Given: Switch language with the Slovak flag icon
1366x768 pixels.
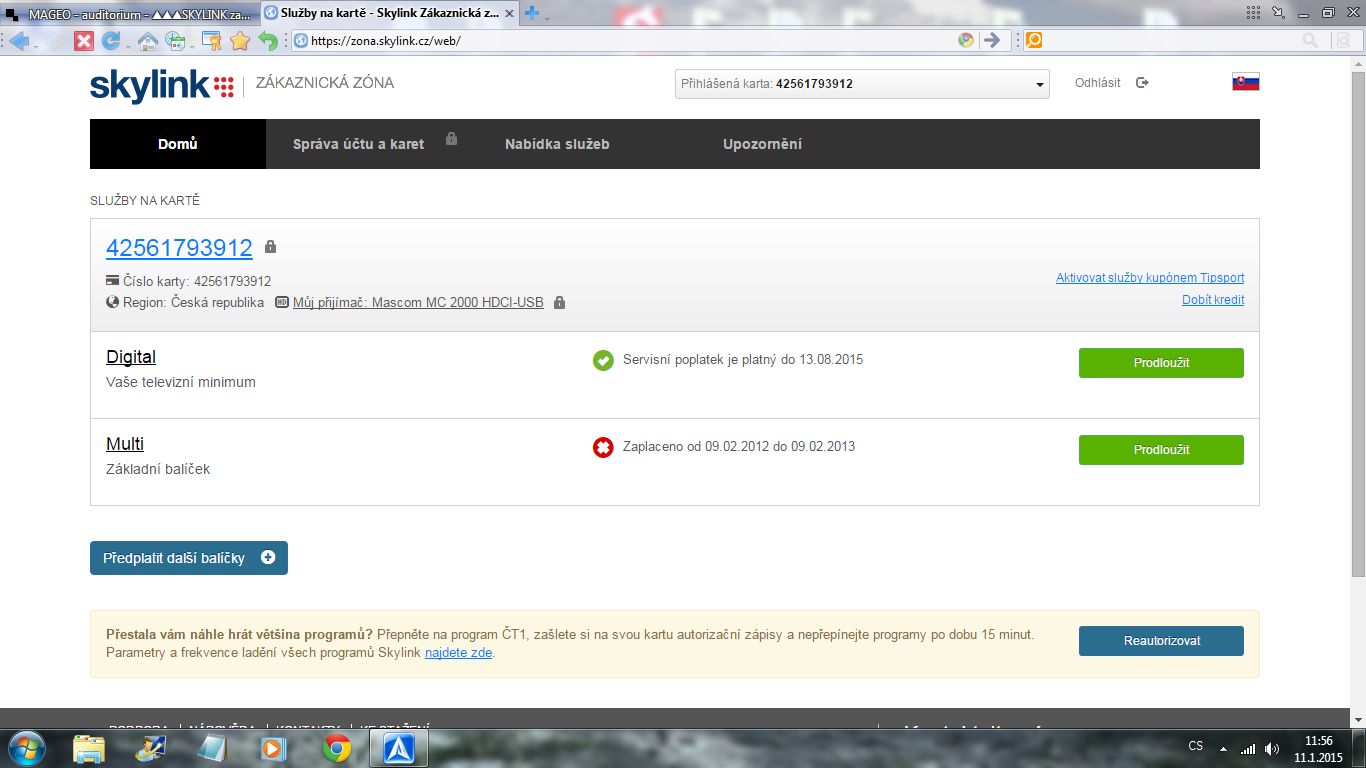Looking at the screenshot, I should point(1246,82).
